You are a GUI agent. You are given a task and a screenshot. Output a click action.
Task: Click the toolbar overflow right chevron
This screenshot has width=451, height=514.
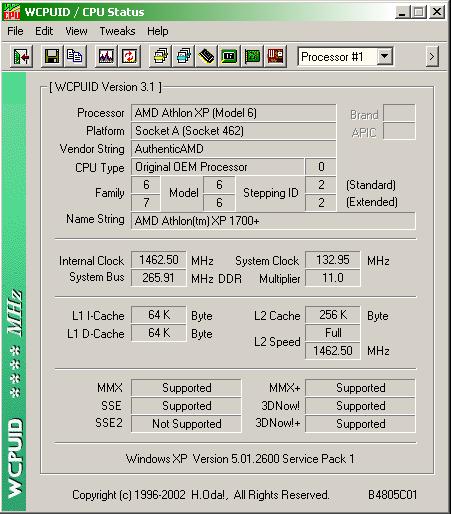(432, 57)
